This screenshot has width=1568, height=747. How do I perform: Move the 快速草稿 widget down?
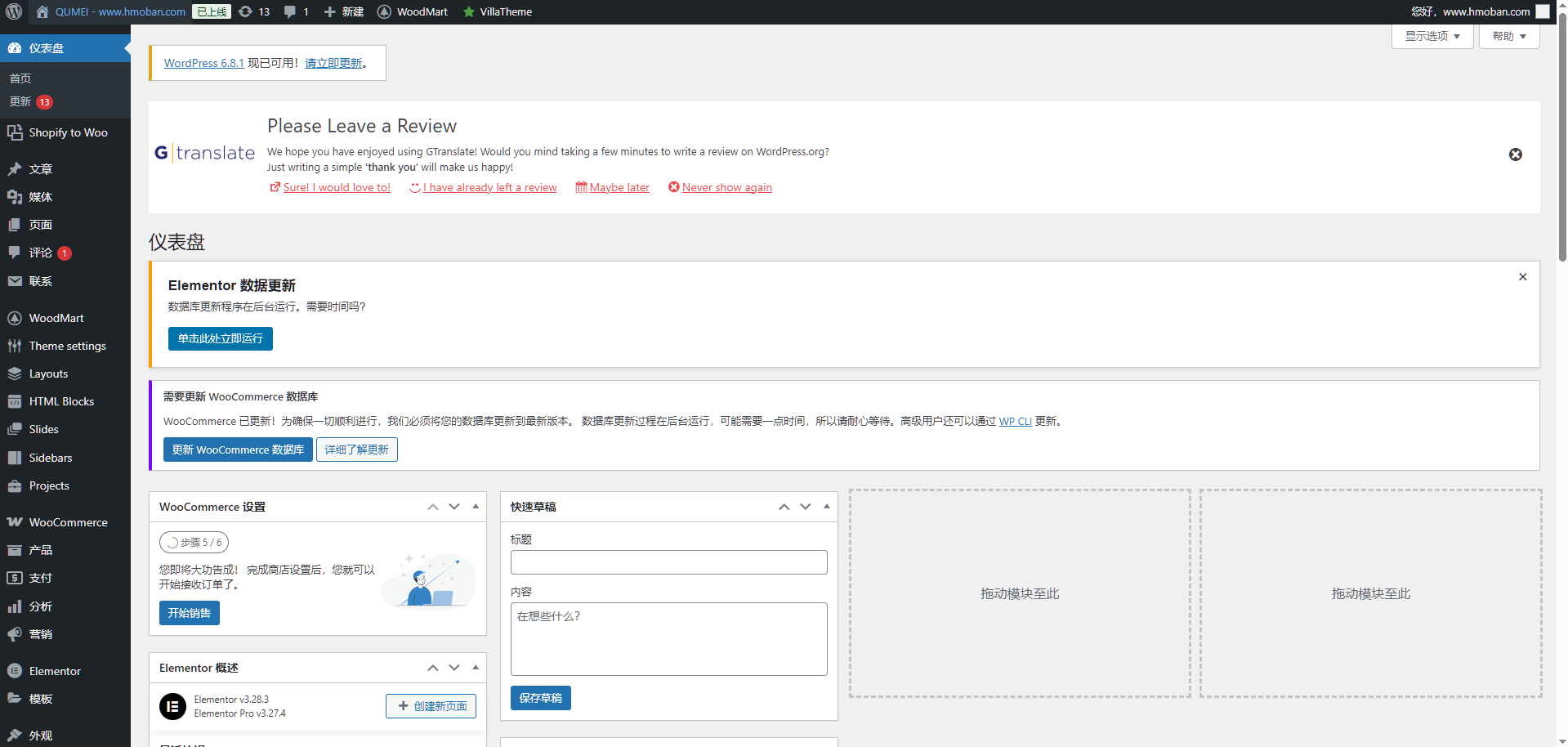coord(806,507)
